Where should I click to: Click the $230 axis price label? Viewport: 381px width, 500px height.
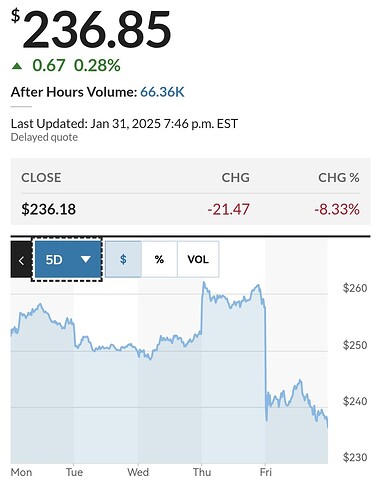[x=355, y=457]
